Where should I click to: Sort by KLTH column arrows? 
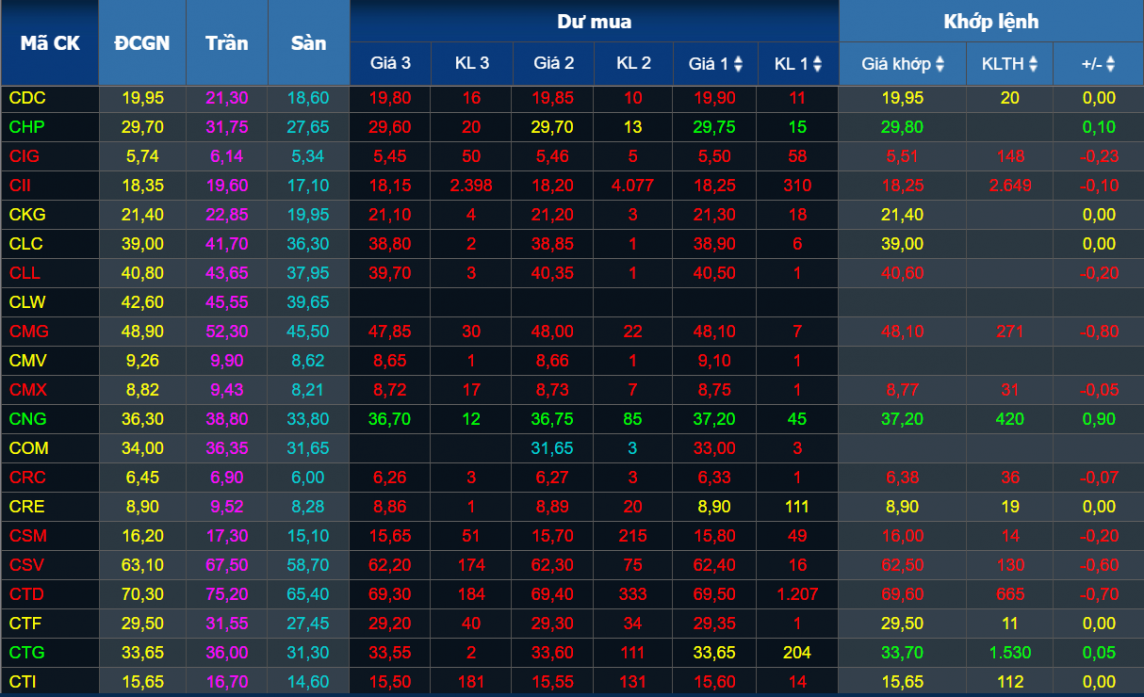point(1033,64)
